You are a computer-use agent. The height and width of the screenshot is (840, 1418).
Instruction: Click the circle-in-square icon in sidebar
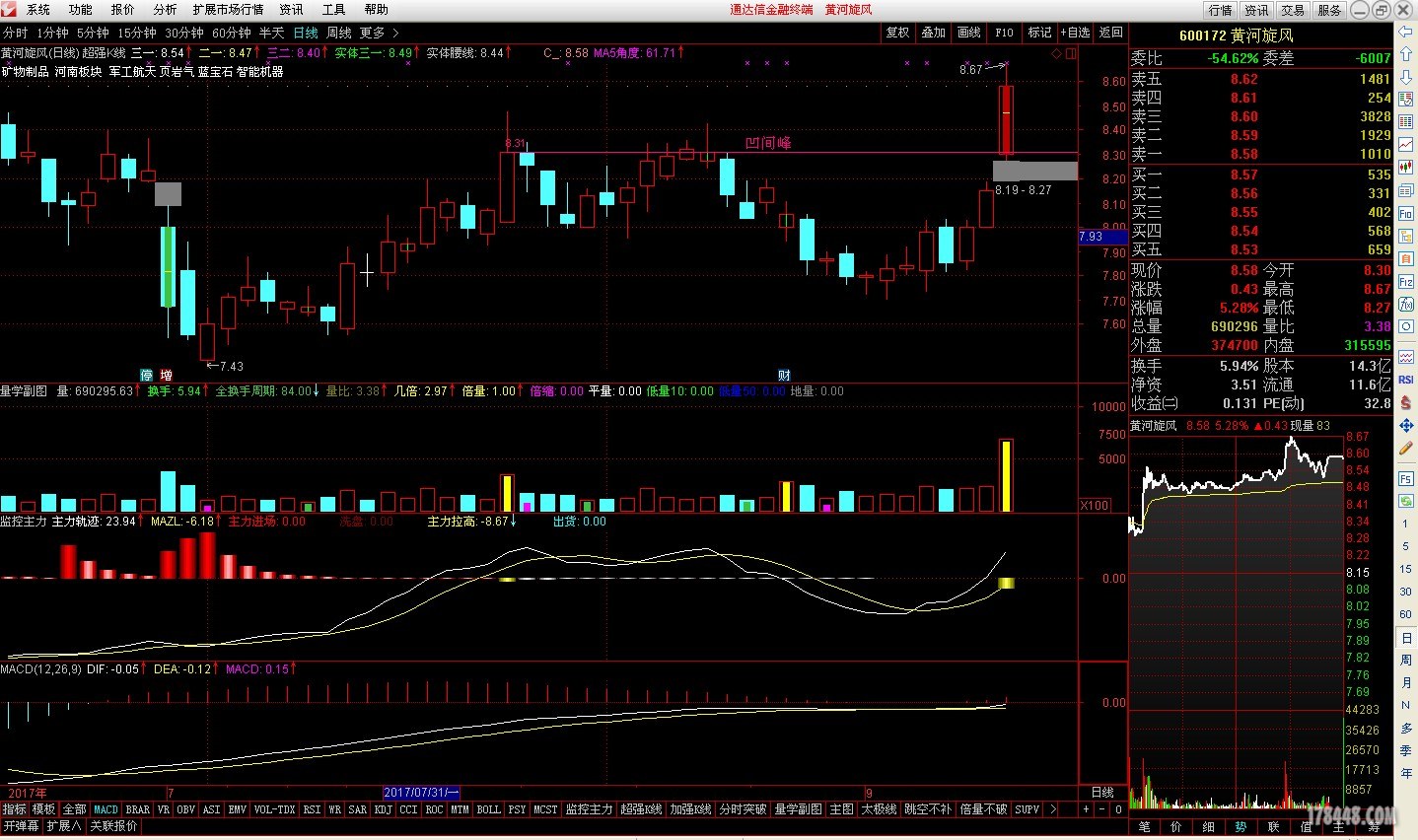1406,325
